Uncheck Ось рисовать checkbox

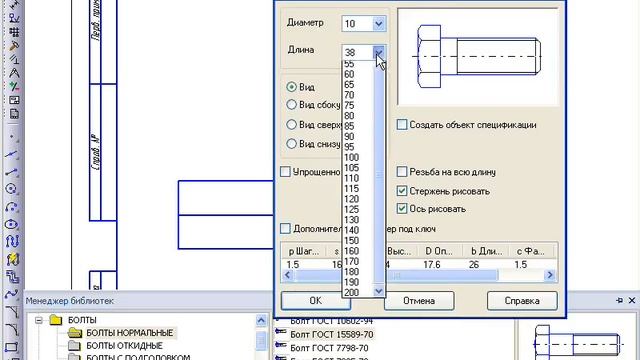point(402,209)
